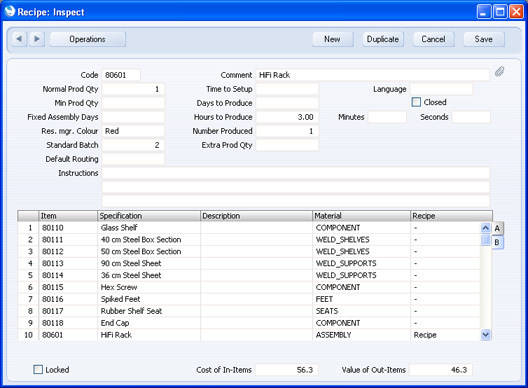Image resolution: width=528 pixels, height=388 pixels.
Task: Click the Res. mgr. Colour field
Action: tap(133, 131)
